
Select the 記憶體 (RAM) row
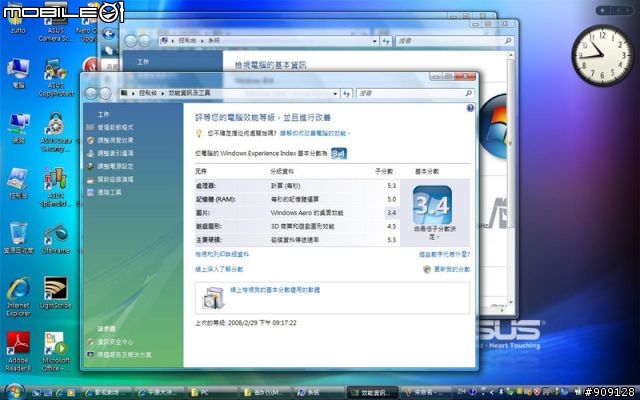coord(297,199)
